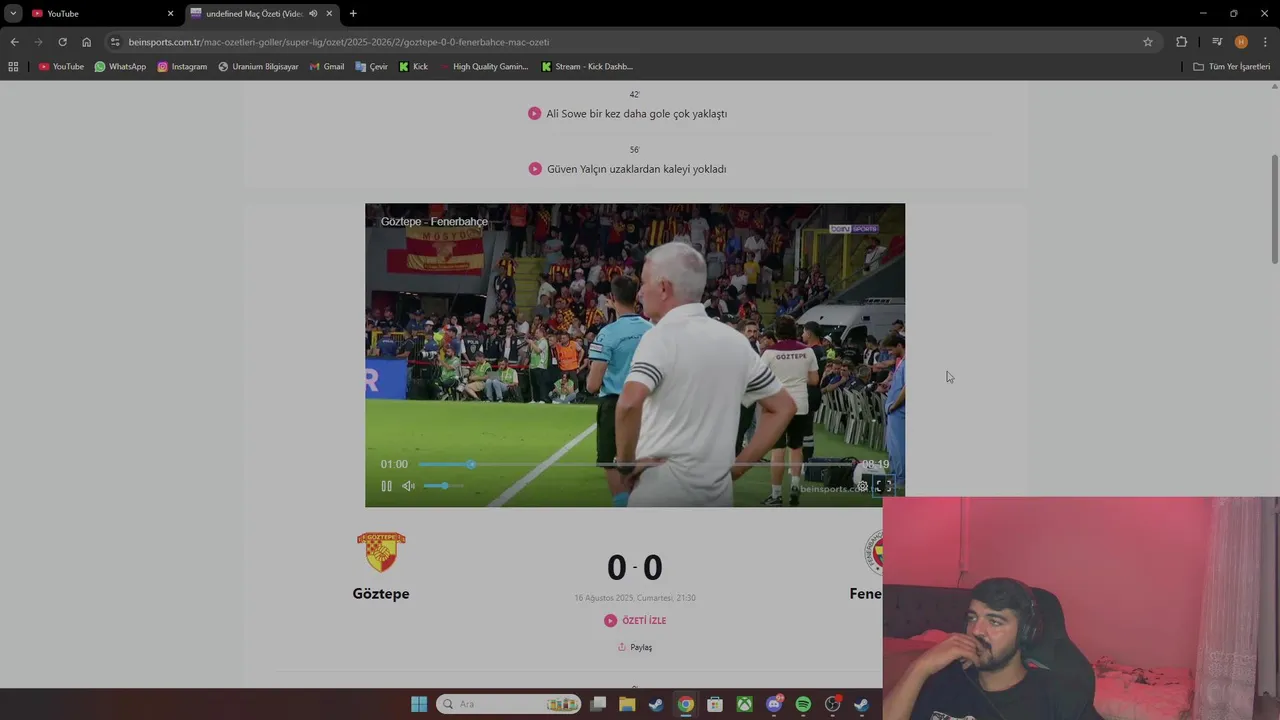The height and width of the screenshot is (720, 1280).
Task: Open Google Chrome from the taskbar
Action: (x=685, y=704)
